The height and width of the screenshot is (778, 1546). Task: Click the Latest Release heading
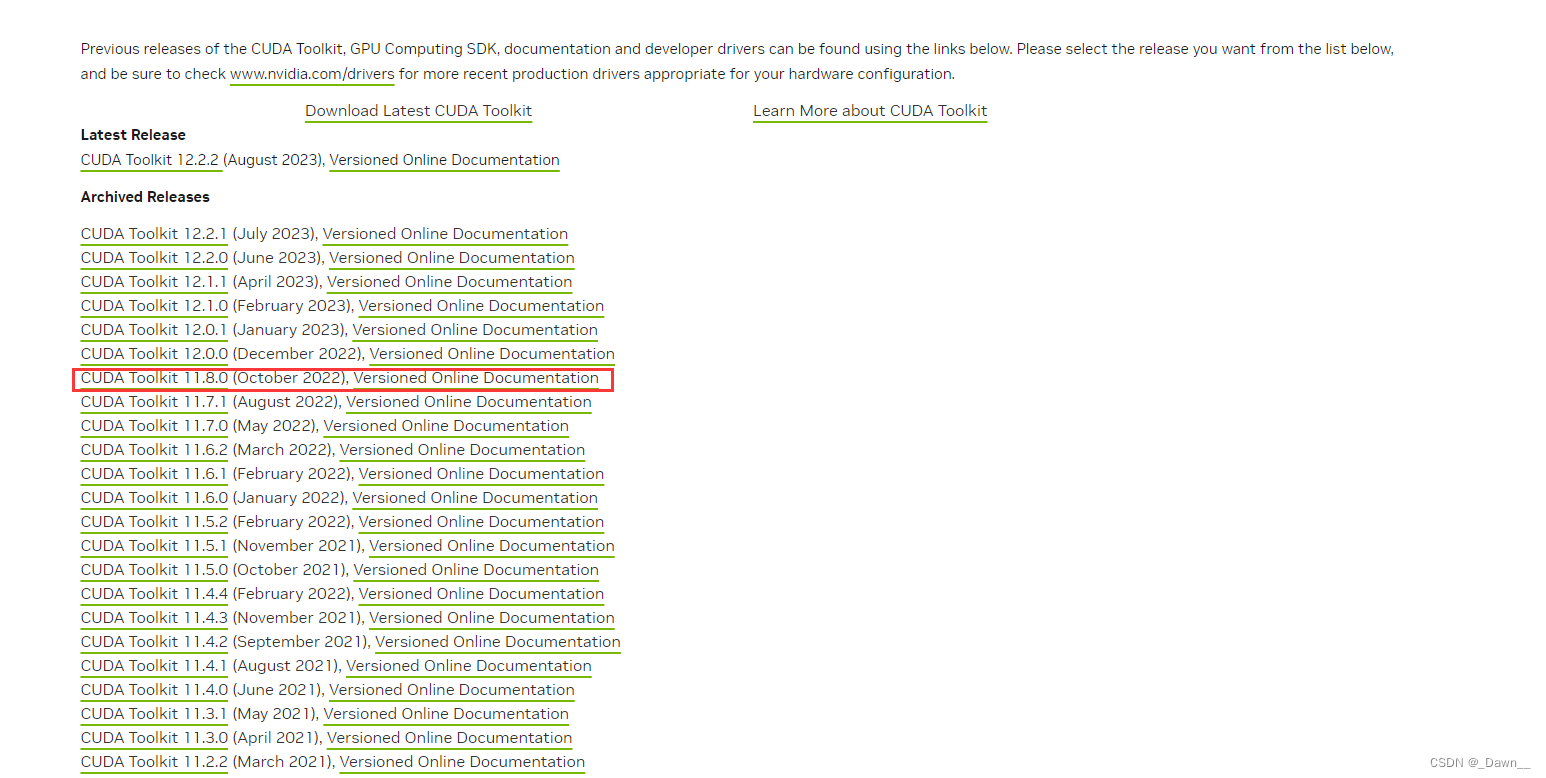coord(133,135)
